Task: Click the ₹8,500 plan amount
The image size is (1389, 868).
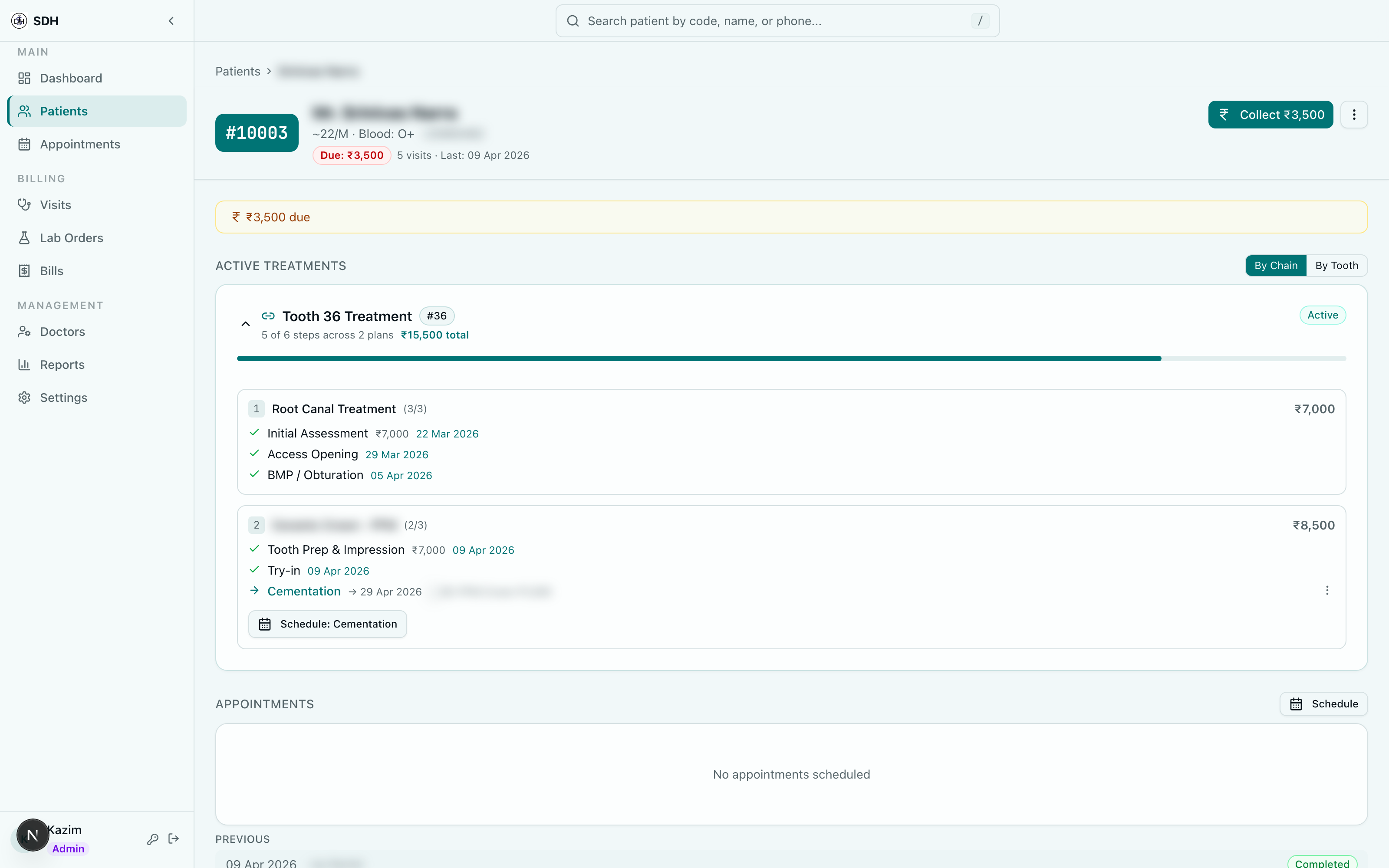Action: 1313,525
